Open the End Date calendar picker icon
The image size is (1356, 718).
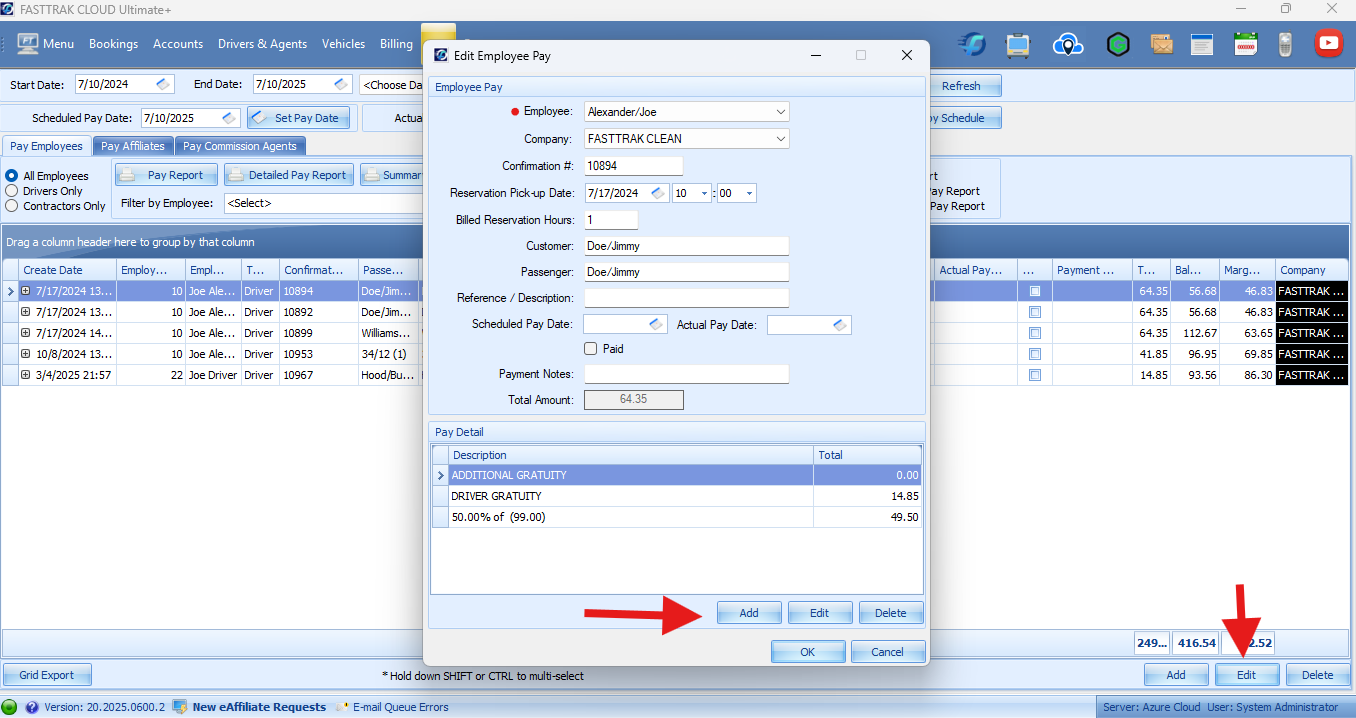pyautogui.click(x=341, y=85)
